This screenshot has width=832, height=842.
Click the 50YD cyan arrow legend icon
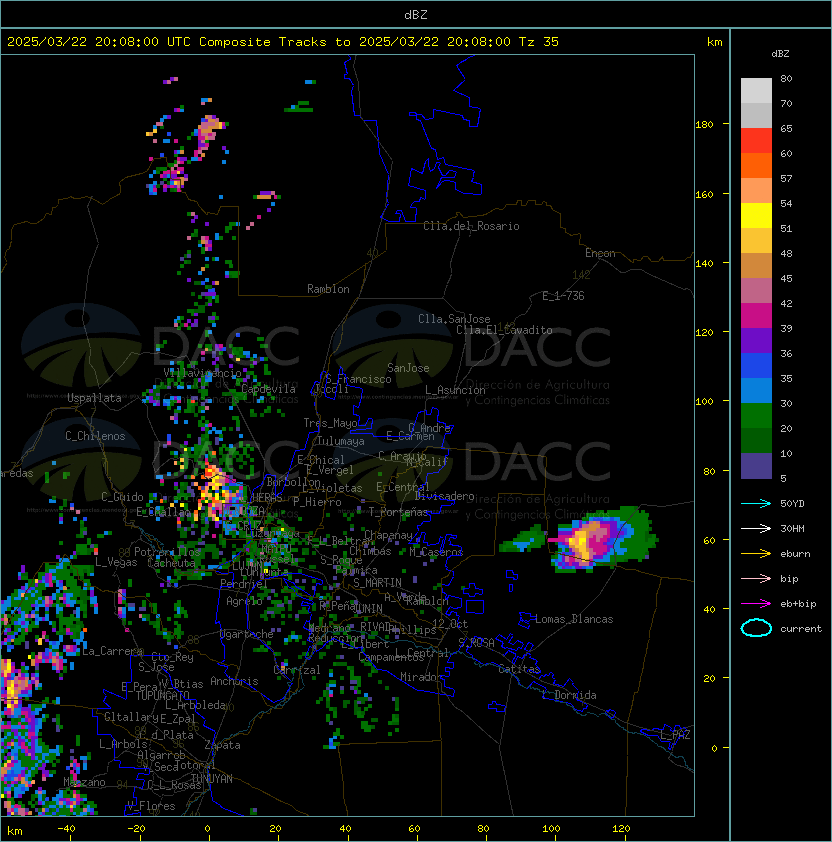[x=756, y=503]
